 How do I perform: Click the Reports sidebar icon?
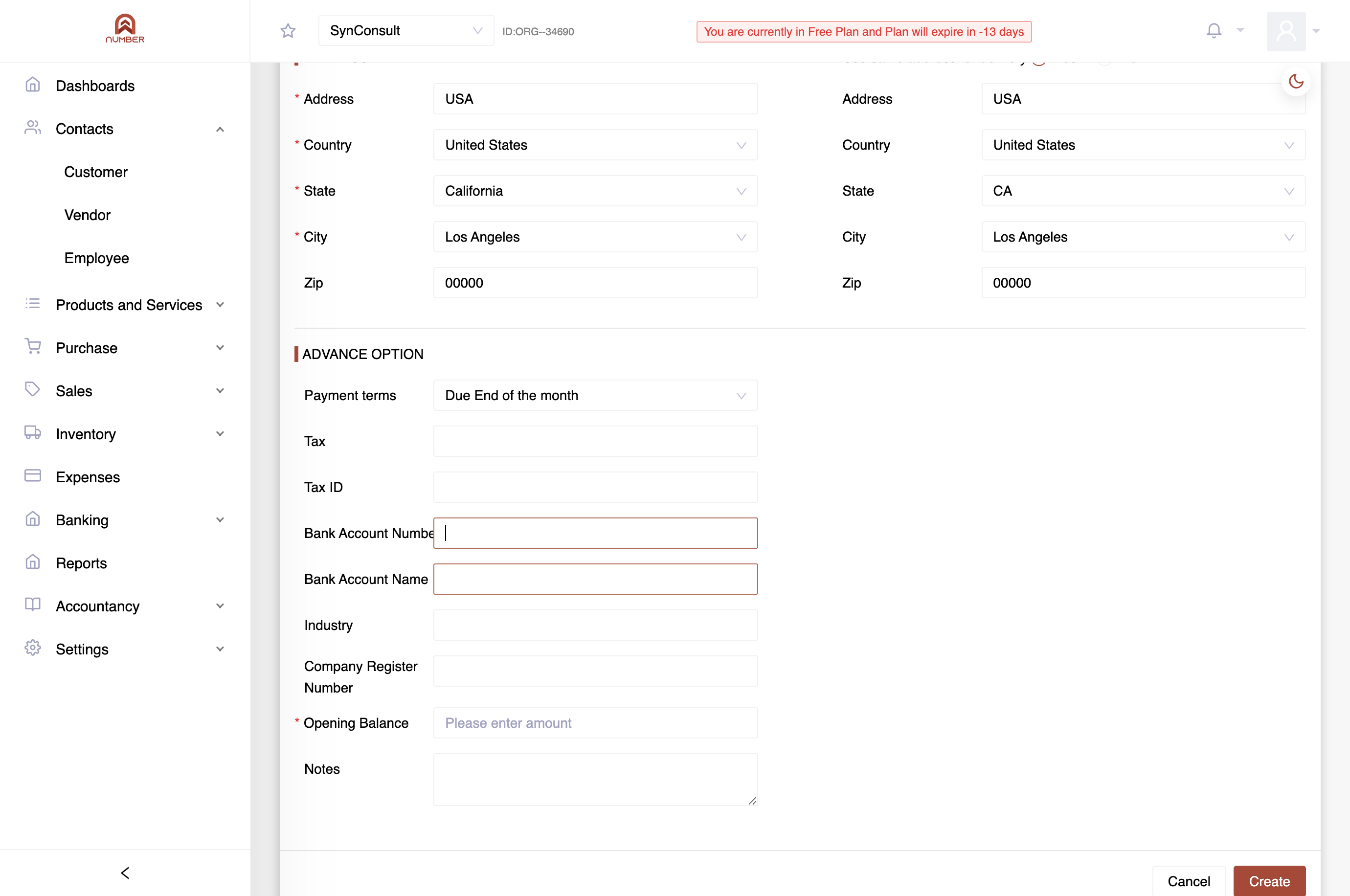point(33,562)
